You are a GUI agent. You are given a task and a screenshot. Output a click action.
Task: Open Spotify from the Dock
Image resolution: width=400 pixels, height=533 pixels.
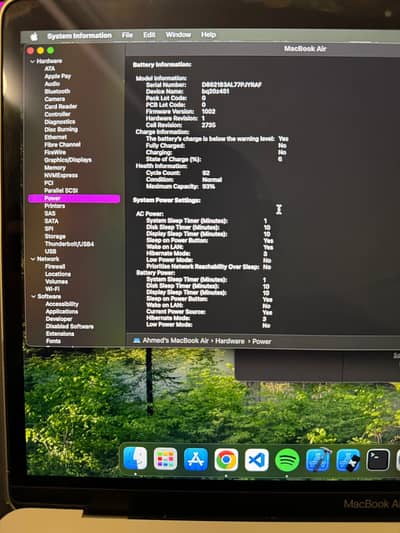point(287,460)
